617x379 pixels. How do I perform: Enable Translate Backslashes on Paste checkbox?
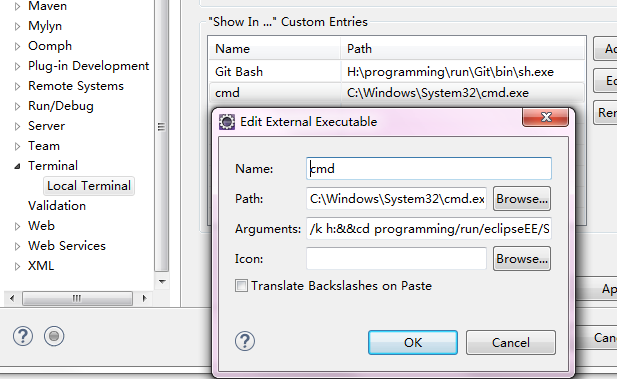pyautogui.click(x=241, y=285)
